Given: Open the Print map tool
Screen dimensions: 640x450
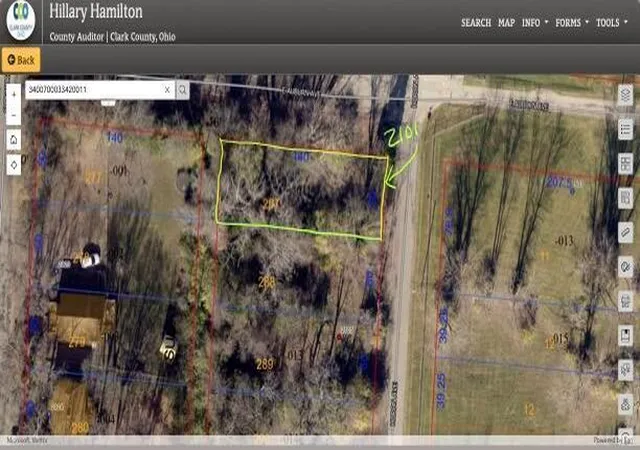Looking at the screenshot, I should tap(625, 301).
